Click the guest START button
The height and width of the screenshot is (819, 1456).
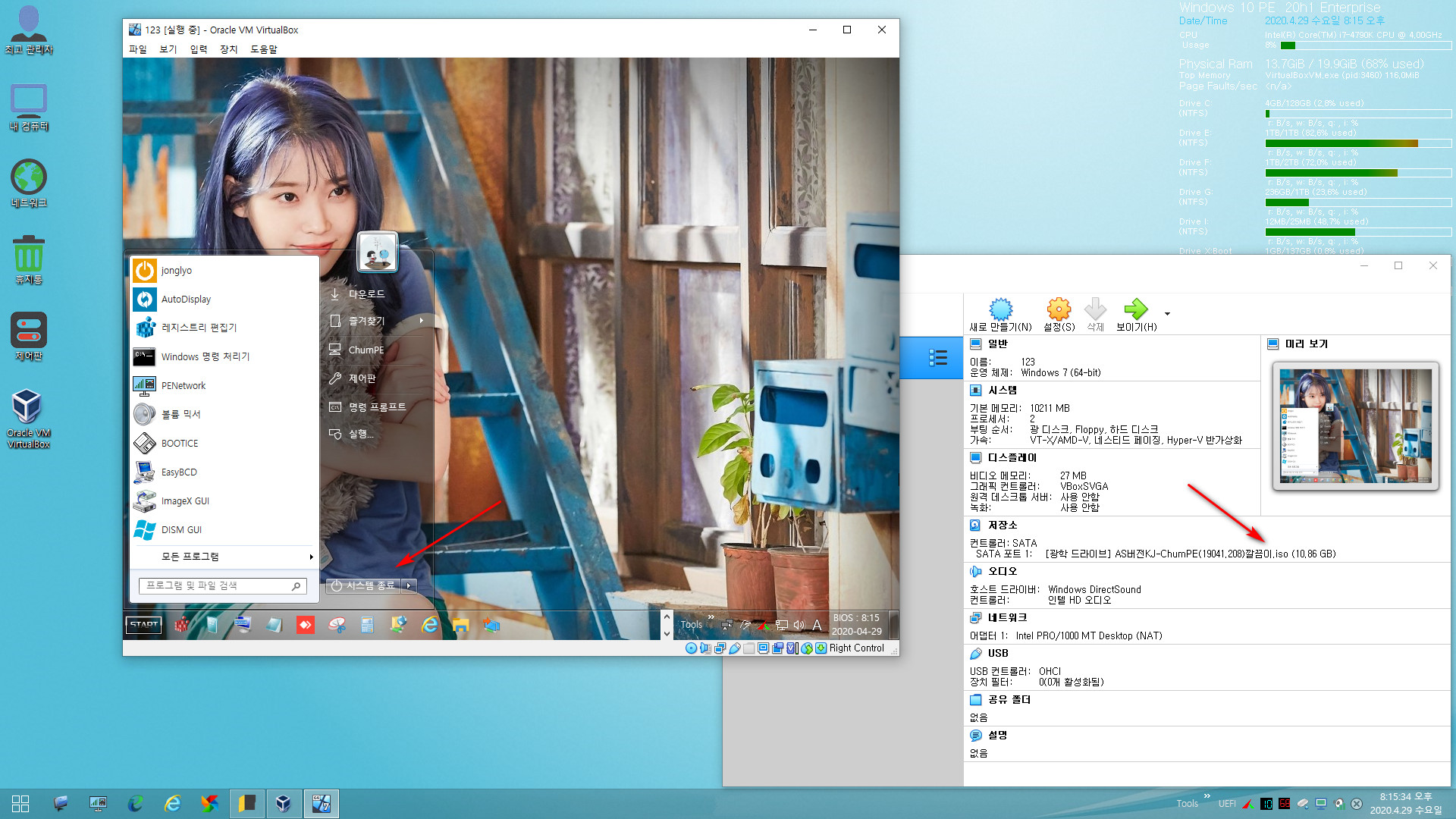[x=143, y=625]
